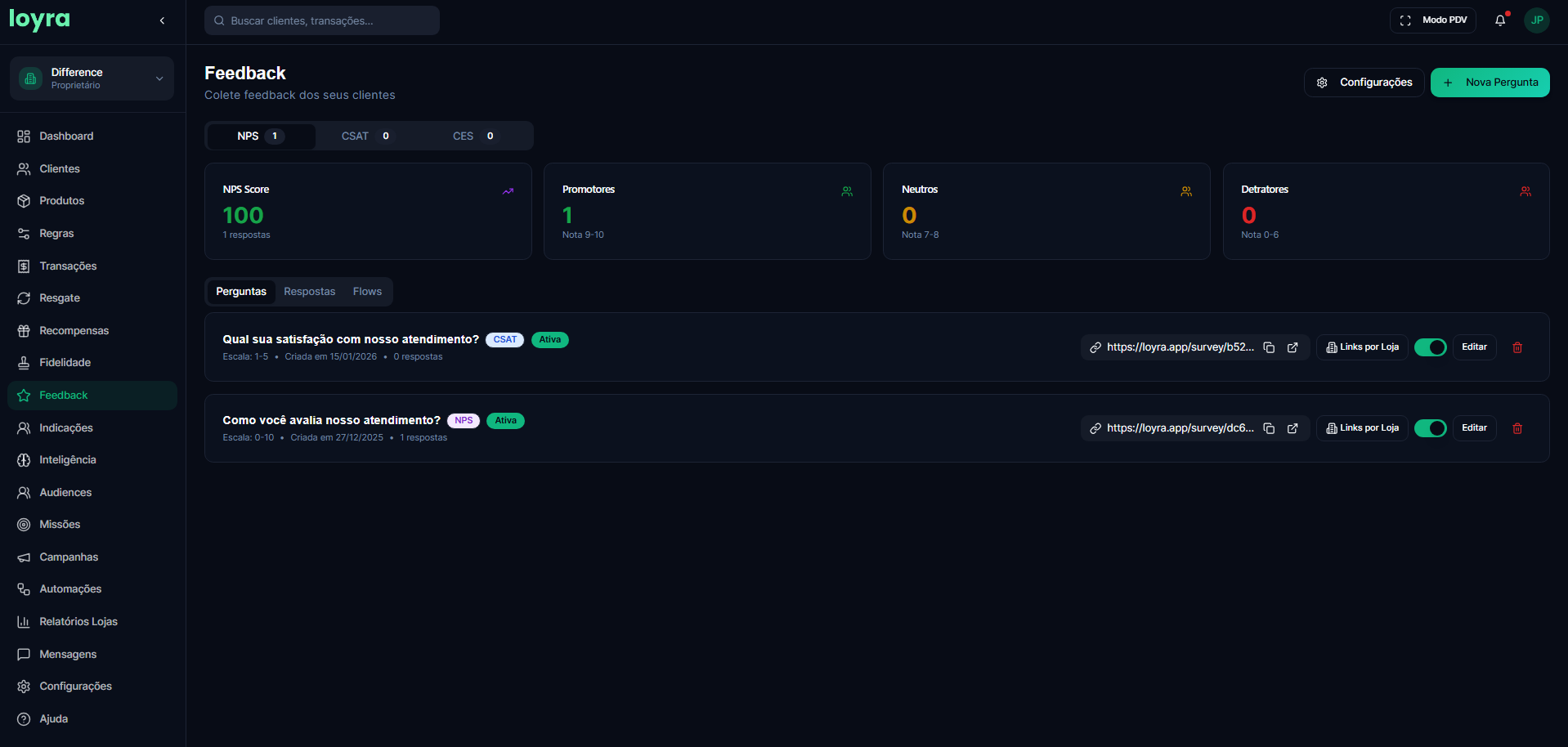The width and height of the screenshot is (1568, 747).
Task: Click the Produtos box icon
Action: point(24,201)
